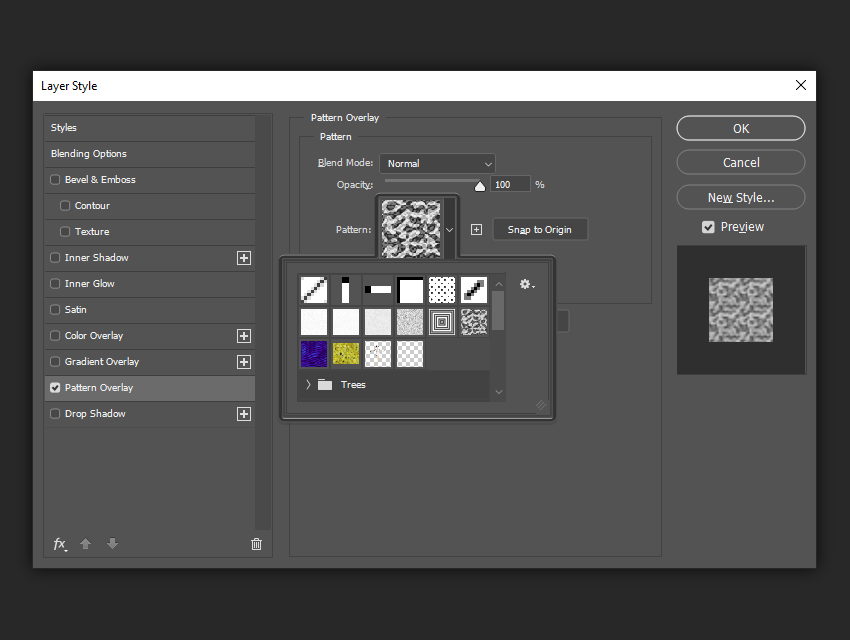Open the pattern picker gear settings menu

tap(526, 284)
